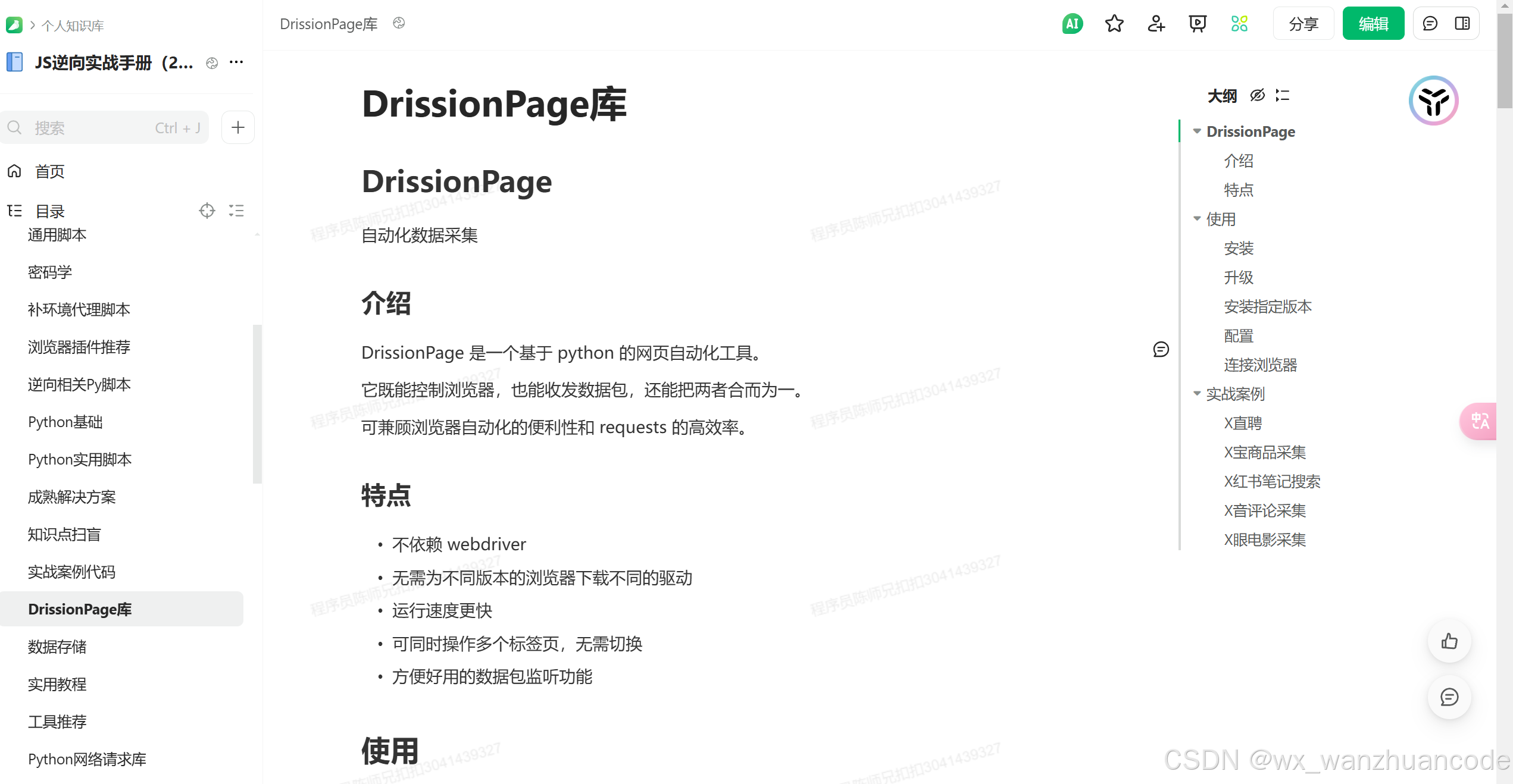Viewport: 1513px width, 784px height.
Task: Jump to X音评论采集 in the outline
Action: 1265,510
